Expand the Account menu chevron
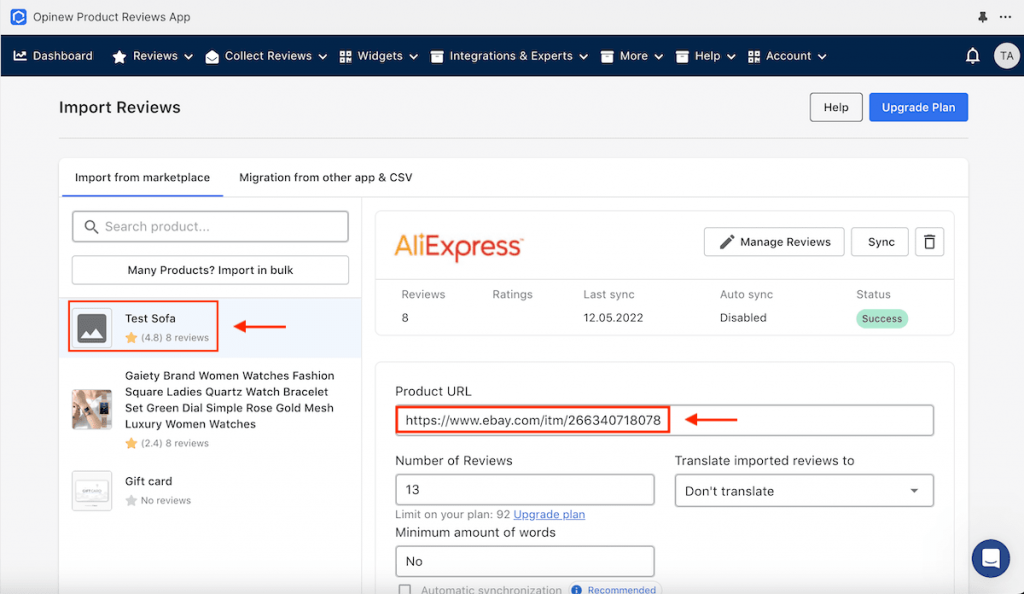 pyautogui.click(x=822, y=57)
